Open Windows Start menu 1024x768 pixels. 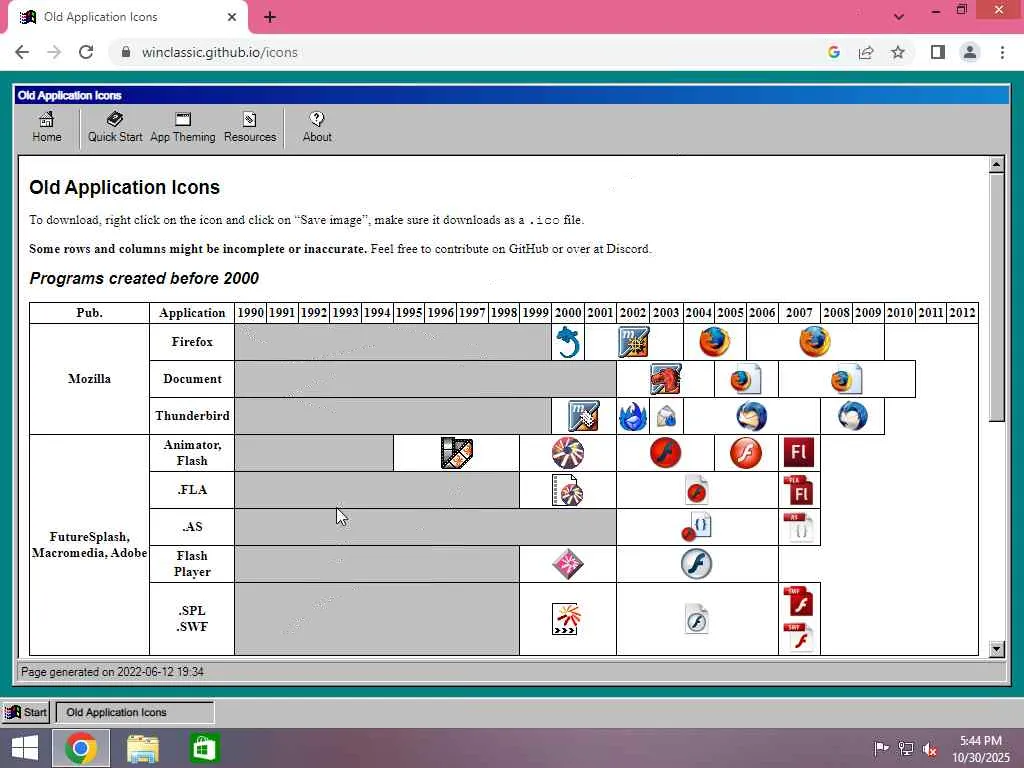point(25,748)
